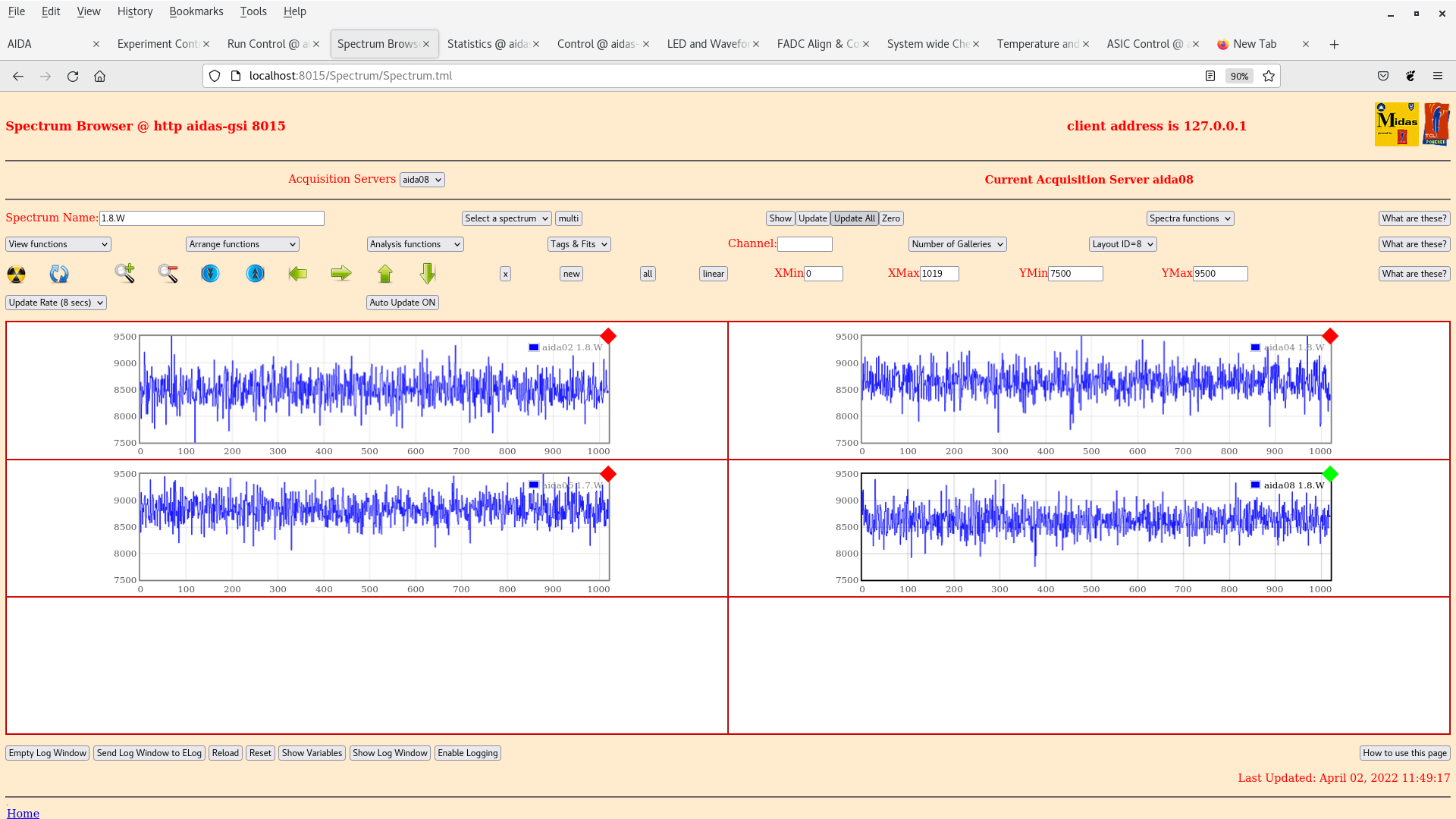Zoom out with the magnifier minus icon

pyautogui.click(x=168, y=273)
